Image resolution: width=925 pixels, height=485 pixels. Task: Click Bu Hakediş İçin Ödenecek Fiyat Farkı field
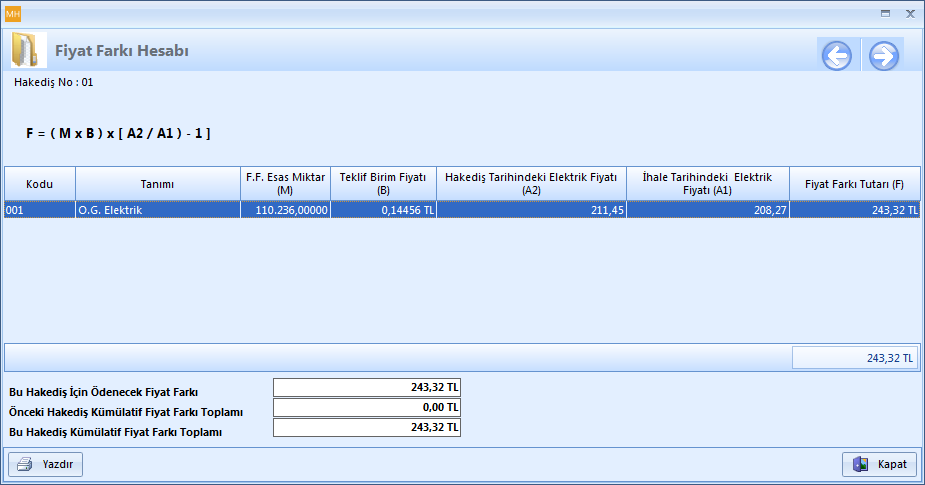pos(367,388)
